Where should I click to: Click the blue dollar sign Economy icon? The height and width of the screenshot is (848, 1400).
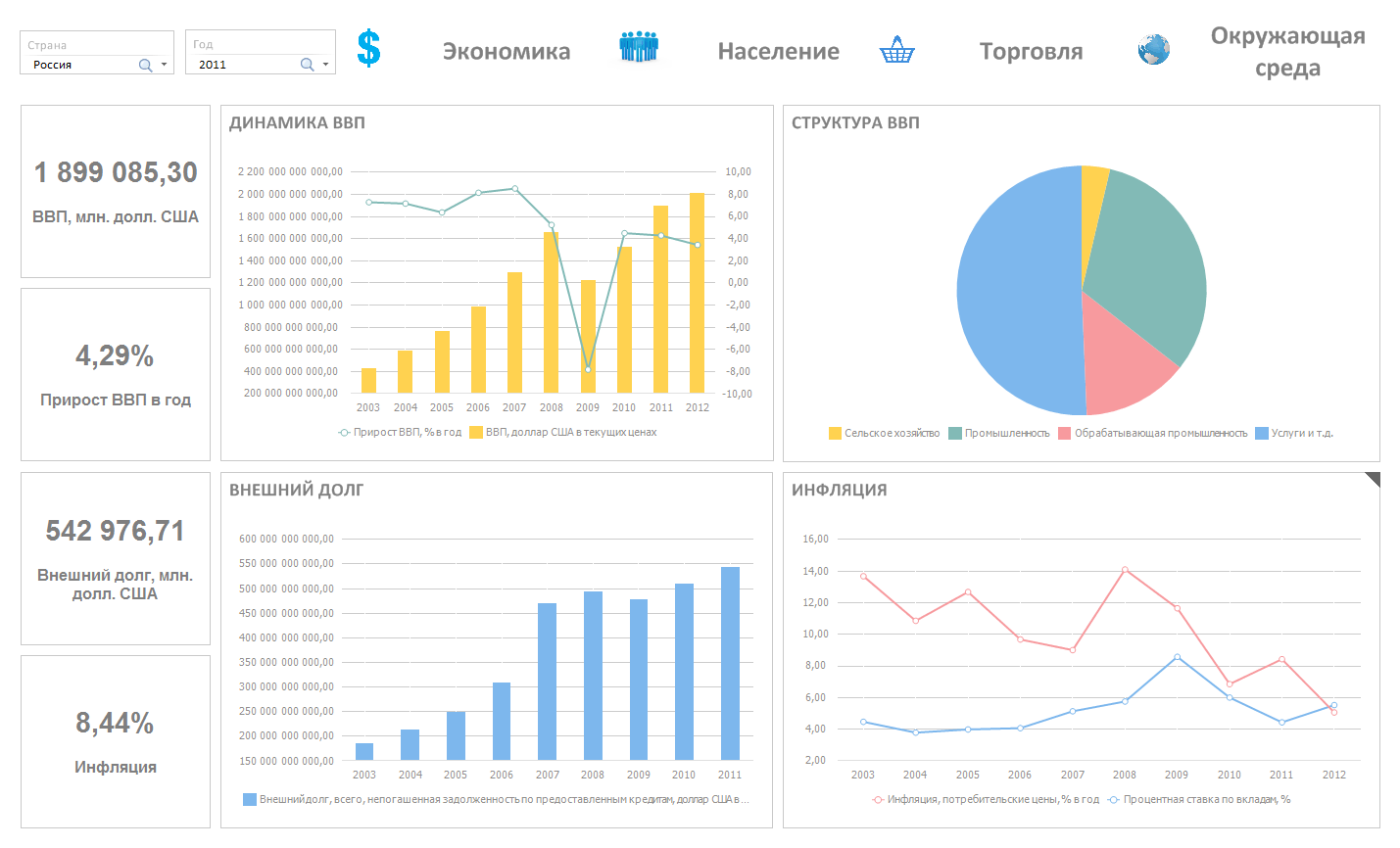tap(368, 48)
